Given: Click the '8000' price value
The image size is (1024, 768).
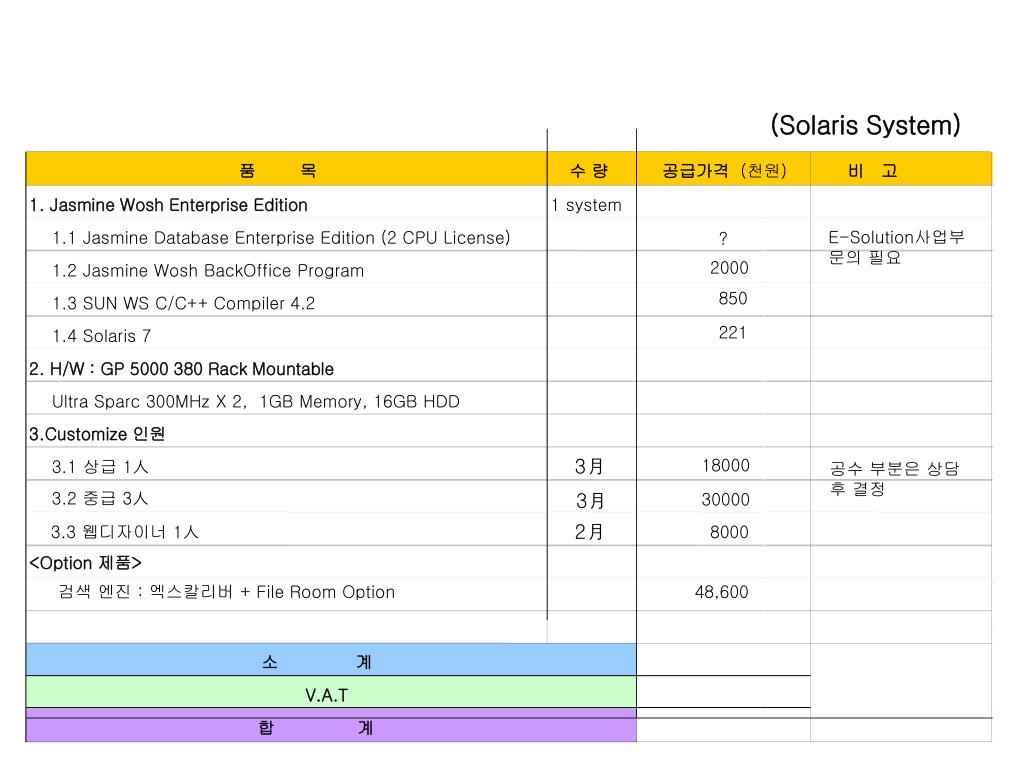Looking at the screenshot, I should pos(729,532).
